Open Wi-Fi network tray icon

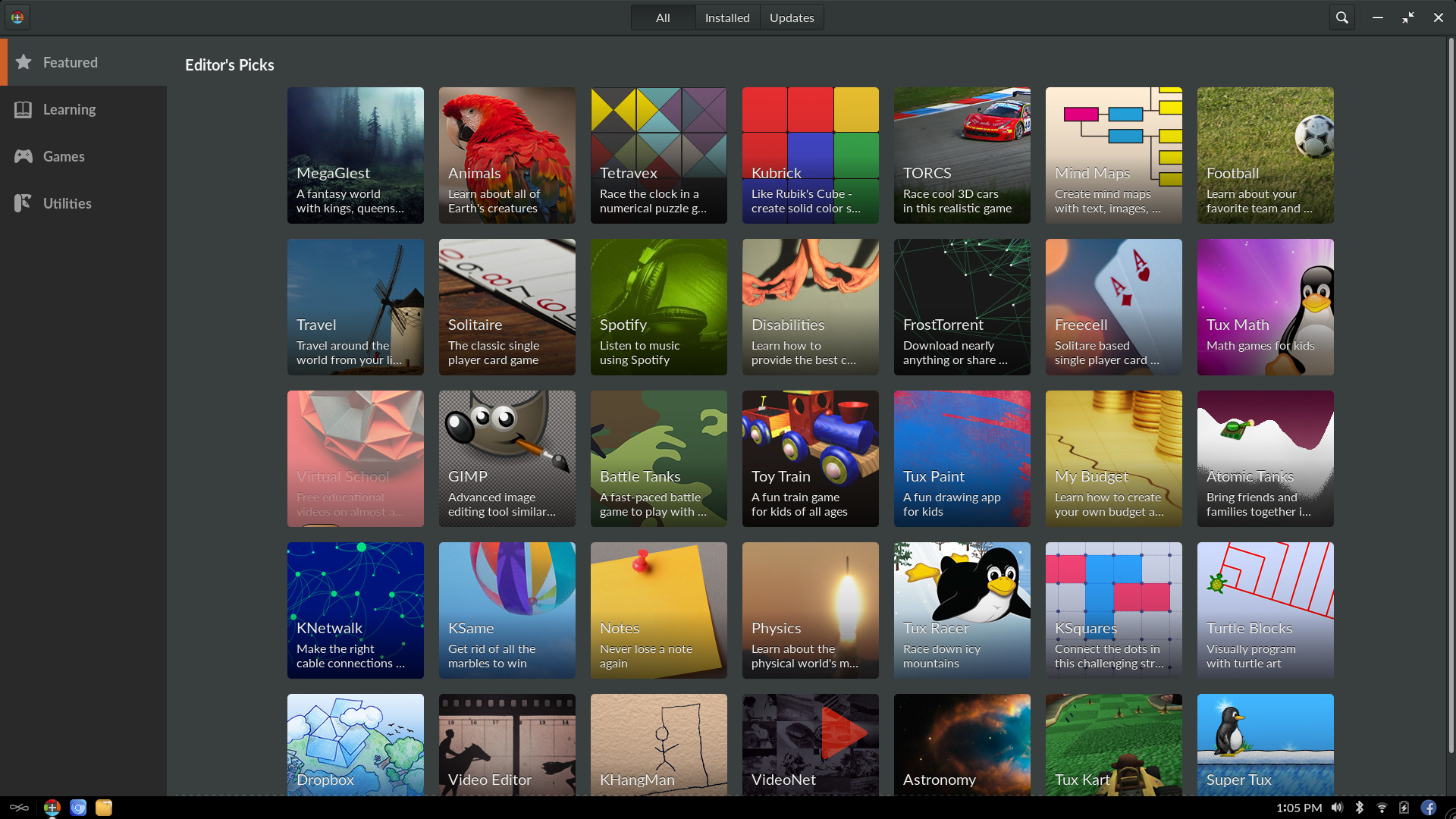[1382, 808]
